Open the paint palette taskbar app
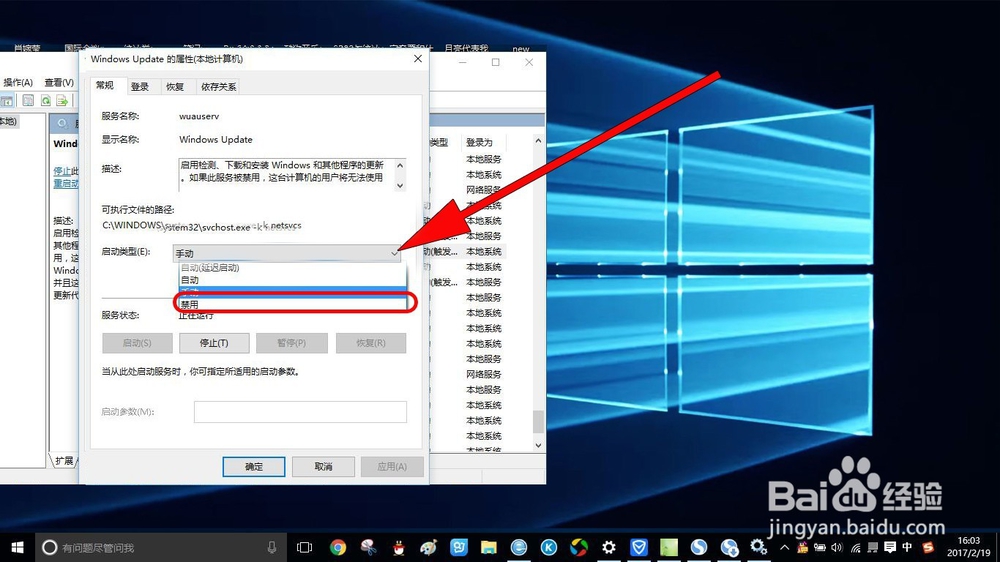Viewport: 1000px width, 562px height. tap(429, 547)
